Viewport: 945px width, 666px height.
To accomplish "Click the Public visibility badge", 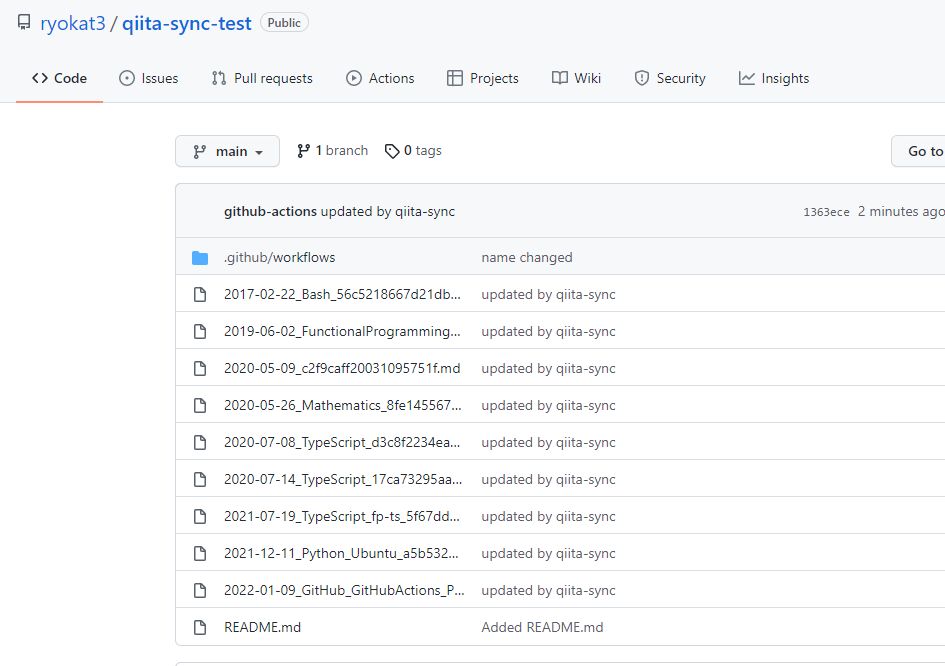I will [284, 23].
